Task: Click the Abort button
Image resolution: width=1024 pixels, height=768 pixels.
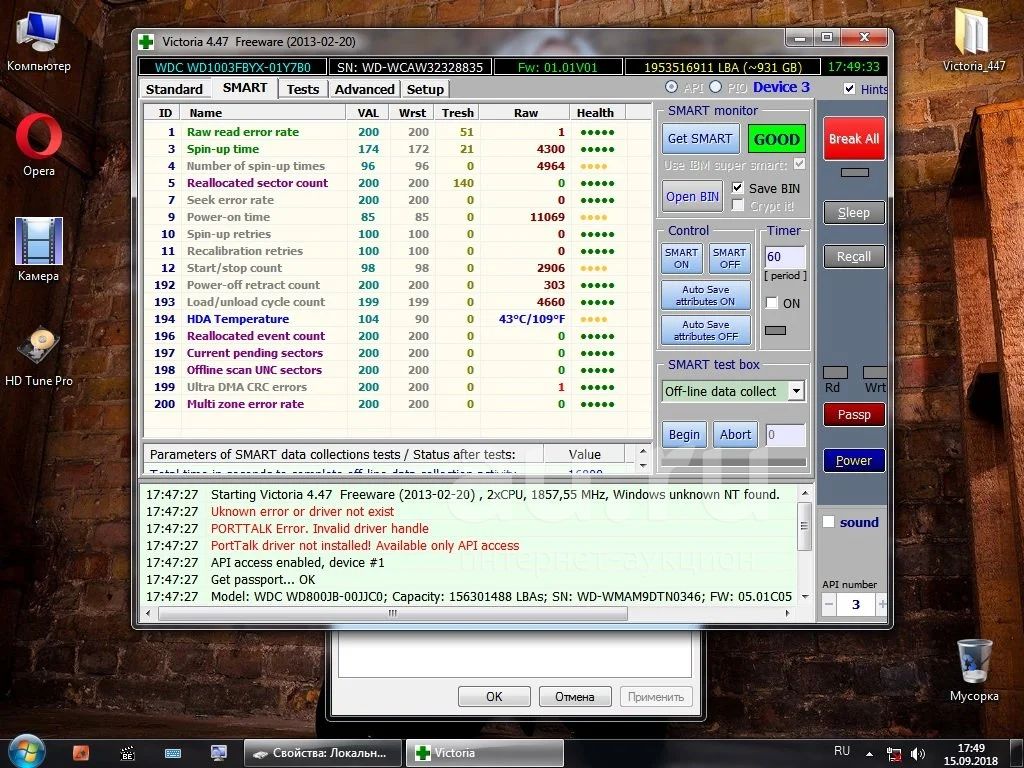Action: coord(735,435)
